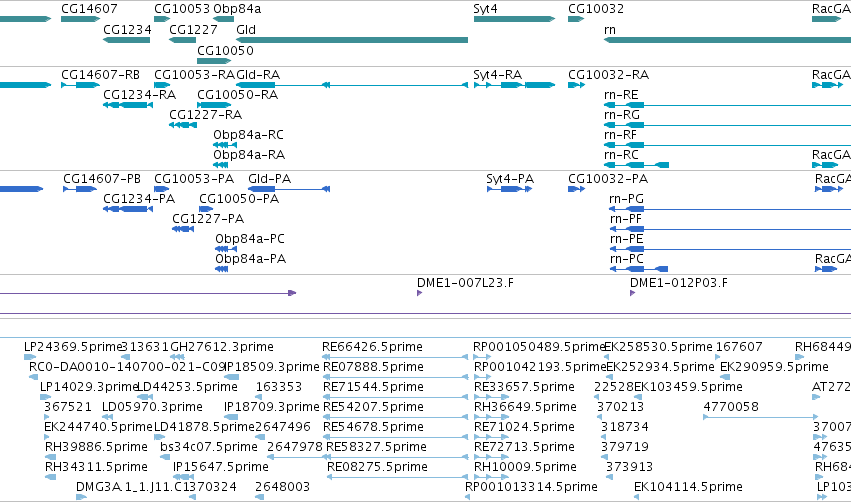The width and height of the screenshot is (851, 502).
Task: Click the CG10053-RA transcript label
Action: pos(195,74)
